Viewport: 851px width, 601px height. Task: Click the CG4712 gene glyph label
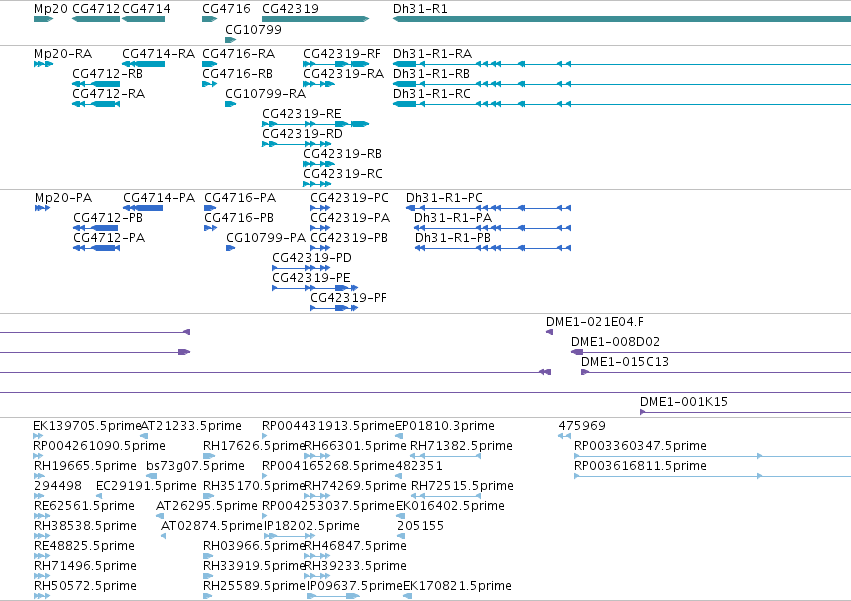(x=96, y=9)
